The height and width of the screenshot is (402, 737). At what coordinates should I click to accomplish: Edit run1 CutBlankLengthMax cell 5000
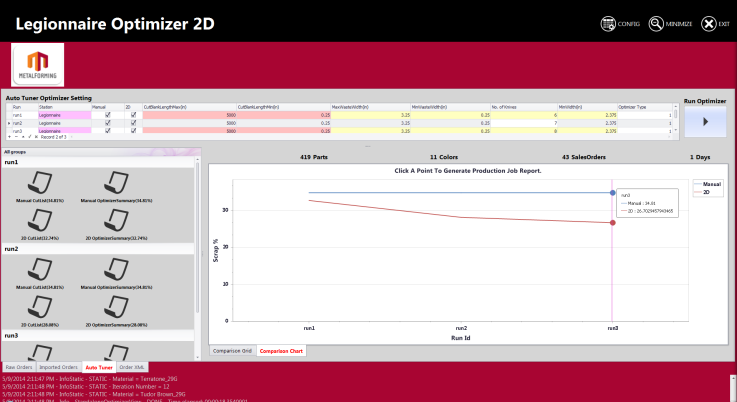[189, 115]
